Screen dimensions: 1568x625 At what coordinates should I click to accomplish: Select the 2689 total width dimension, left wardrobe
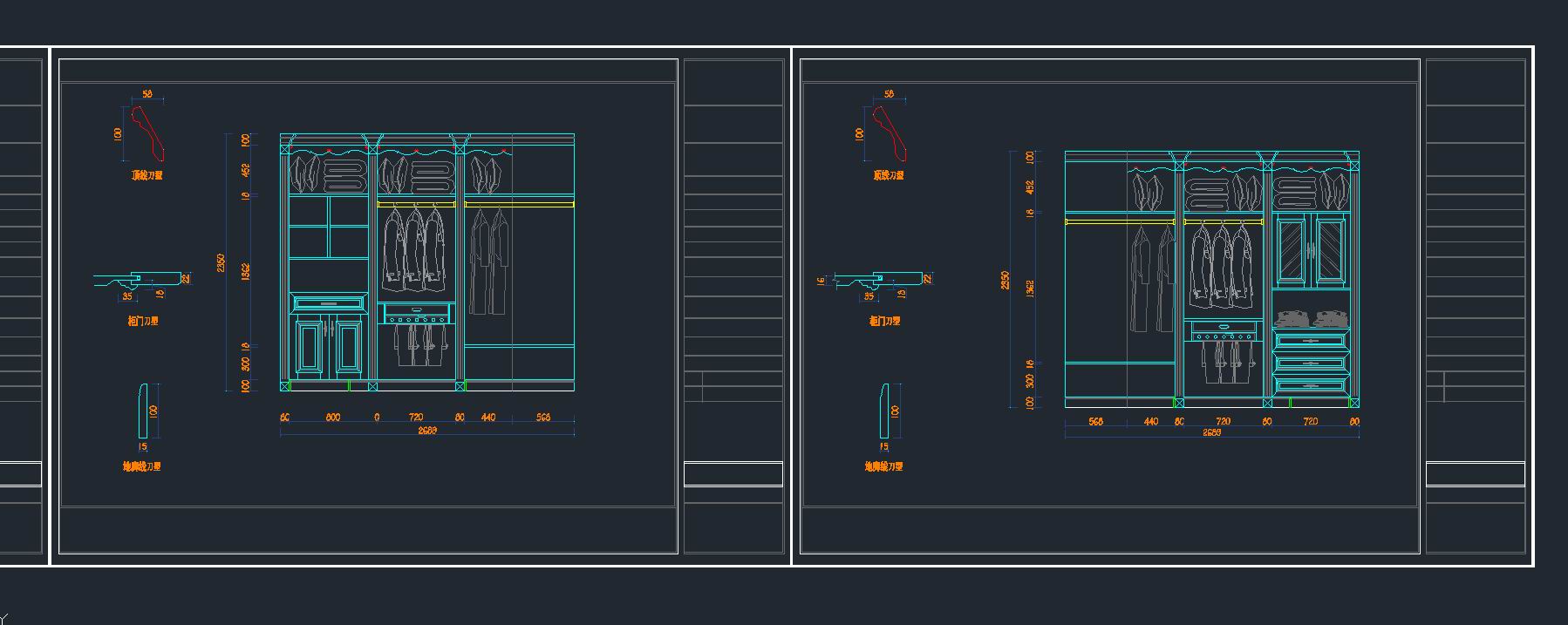426,430
